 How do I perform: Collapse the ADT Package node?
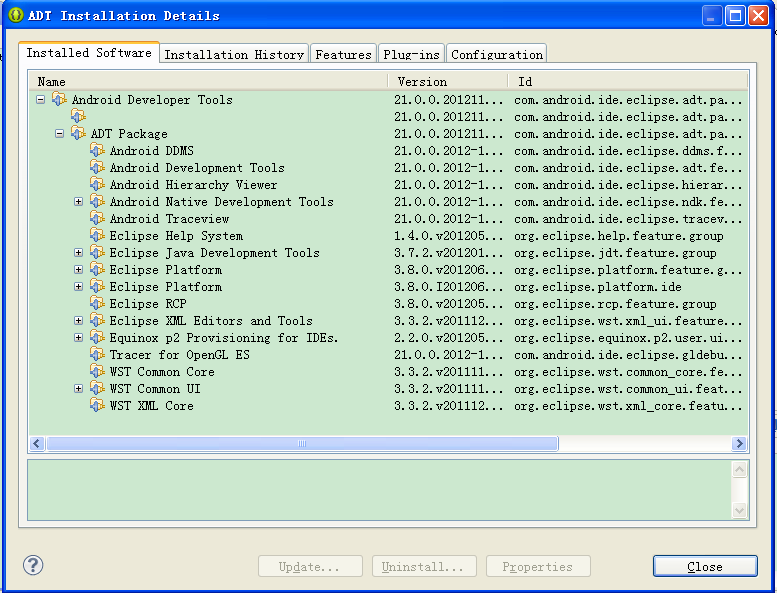59,133
